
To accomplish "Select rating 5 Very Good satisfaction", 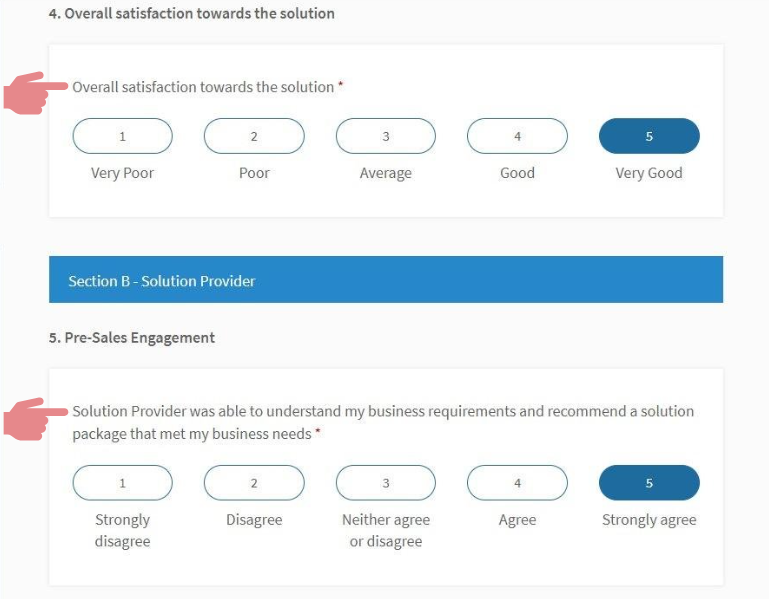I will pos(649,136).
